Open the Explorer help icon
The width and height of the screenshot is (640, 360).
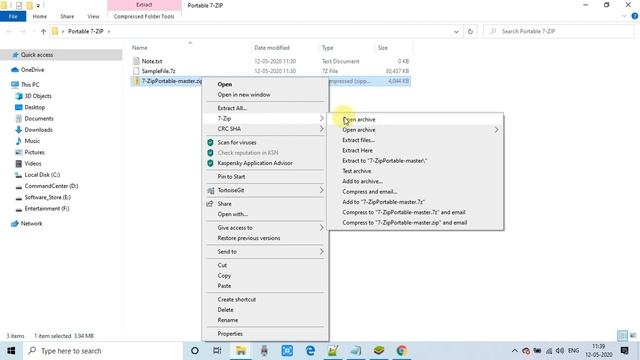(x=635, y=16)
